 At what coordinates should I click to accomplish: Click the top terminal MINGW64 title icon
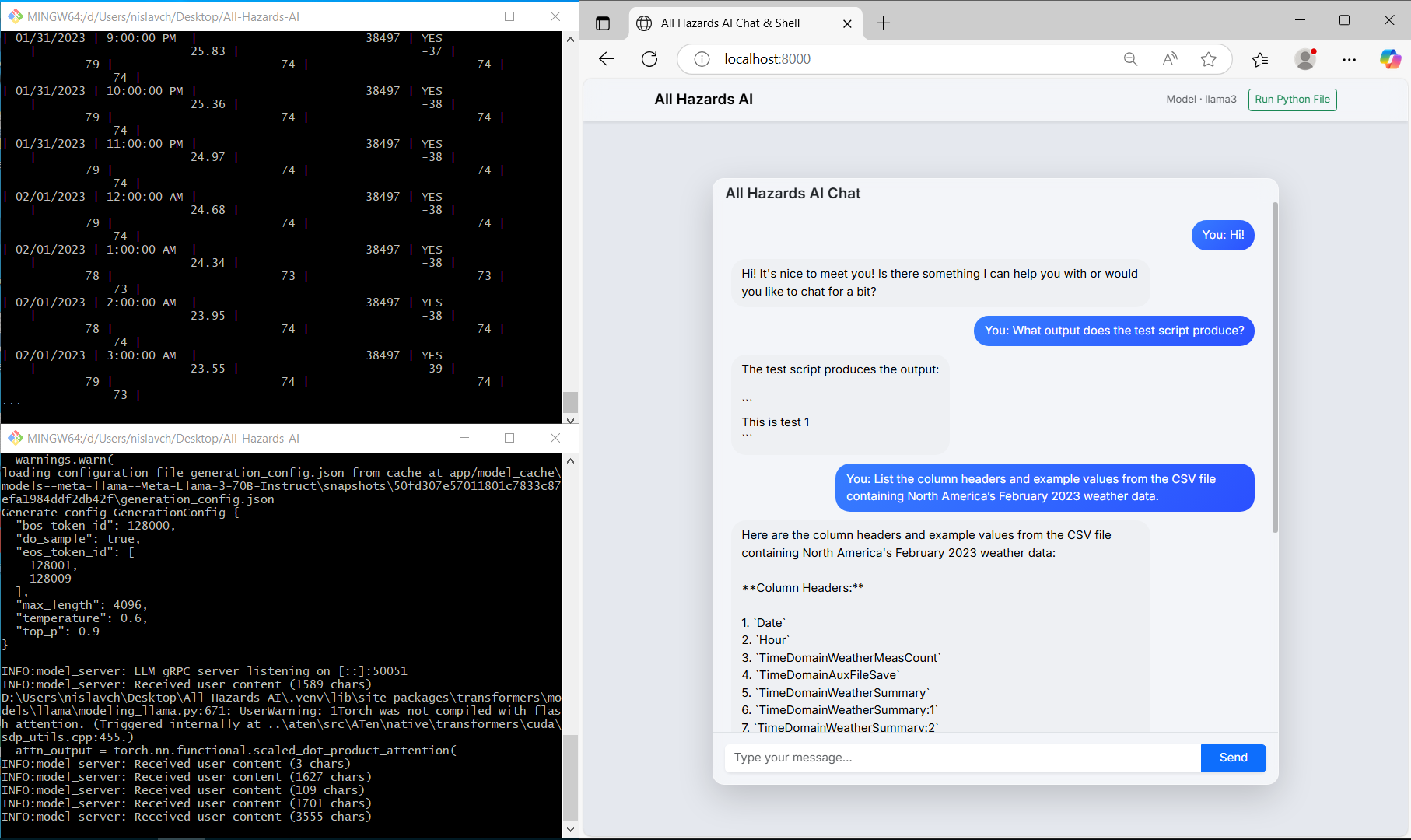pyautogui.click(x=15, y=16)
